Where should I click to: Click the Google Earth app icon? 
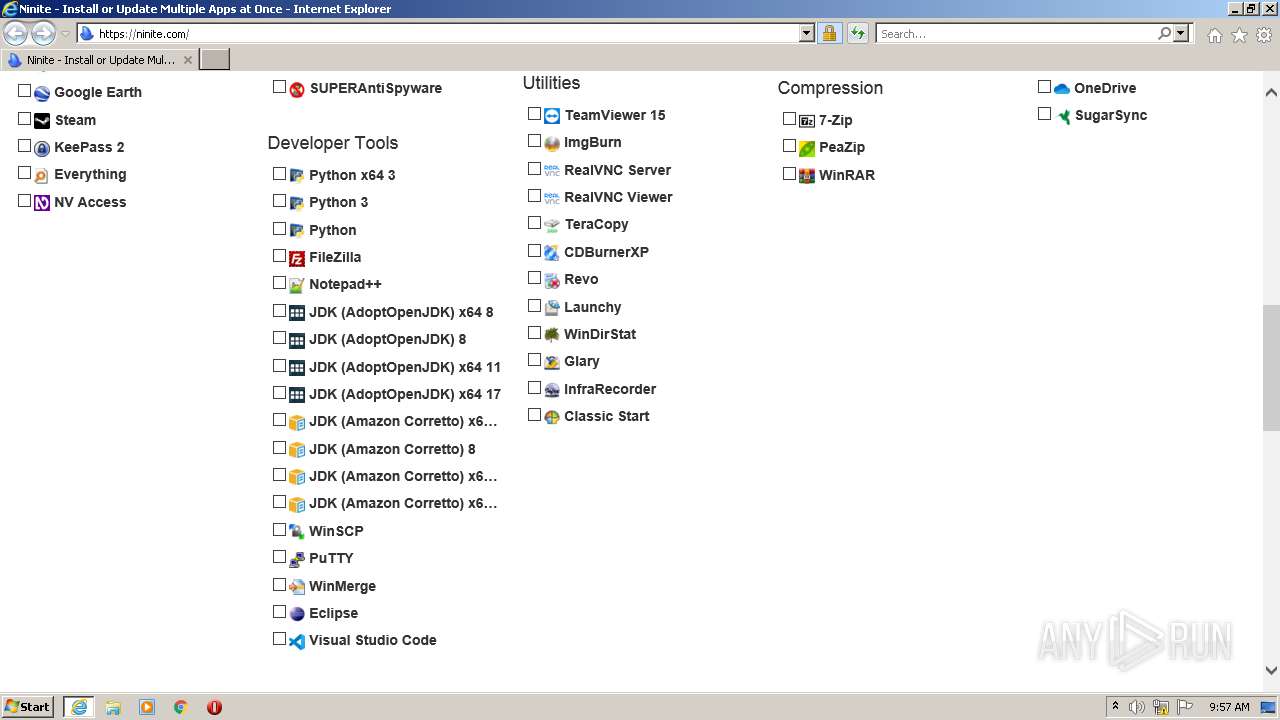[x=42, y=93]
